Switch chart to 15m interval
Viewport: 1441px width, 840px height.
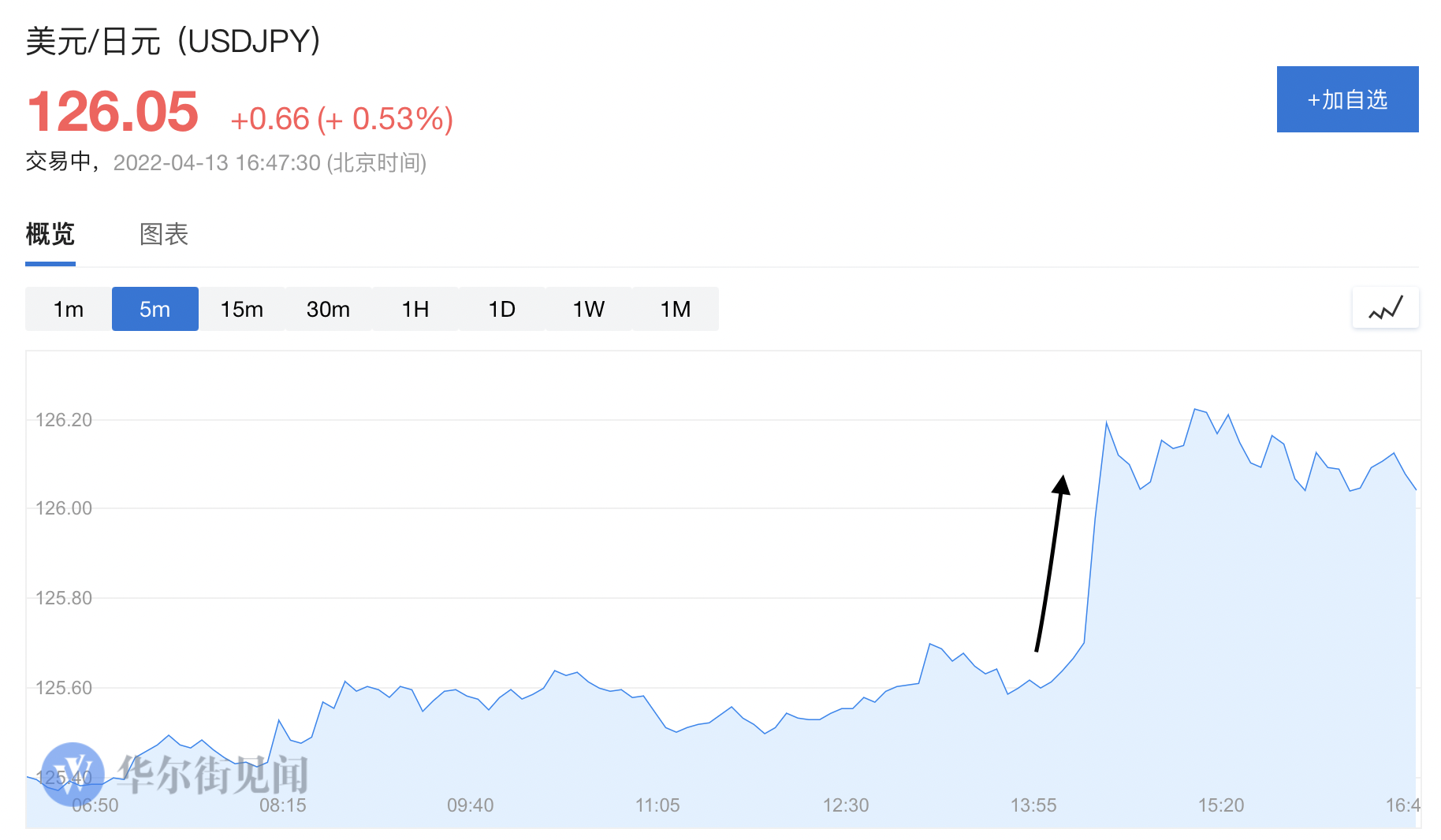coord(241,309)
